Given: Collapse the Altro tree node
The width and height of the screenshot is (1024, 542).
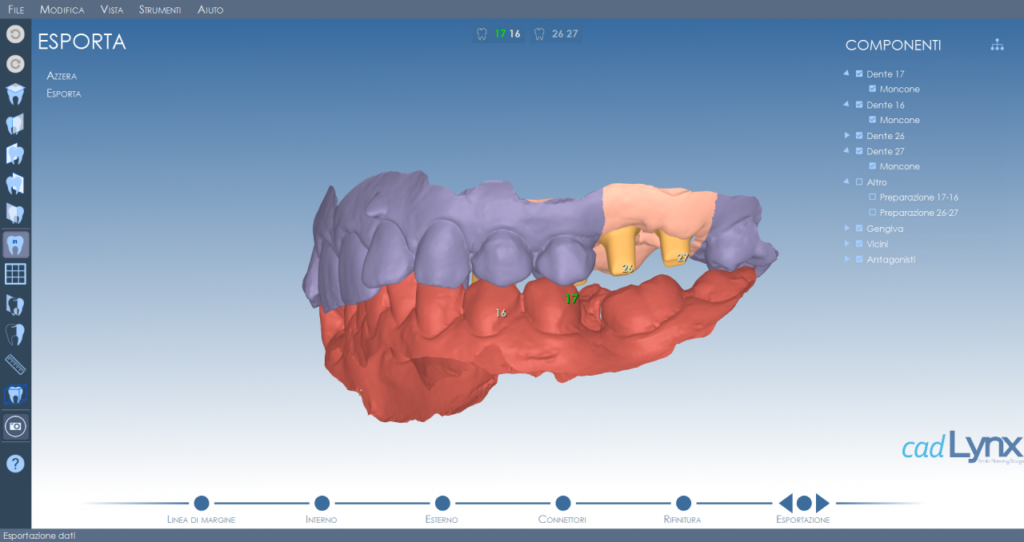Looking at the screenshot, I should (847, 182).
